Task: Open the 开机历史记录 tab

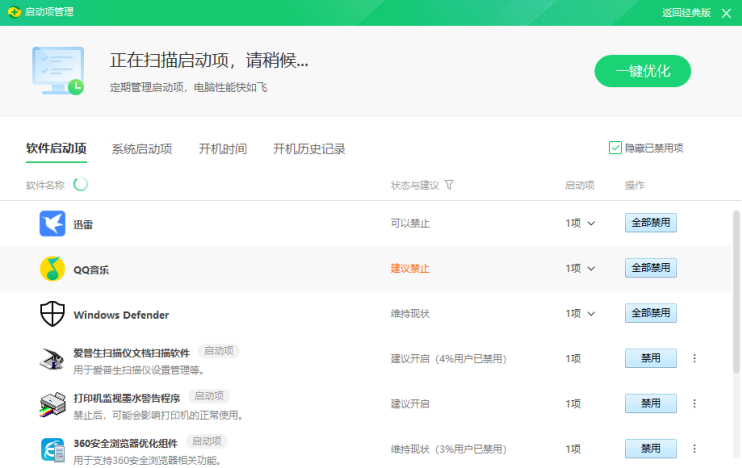Action: pyautogui.click(x=309, y=149)
